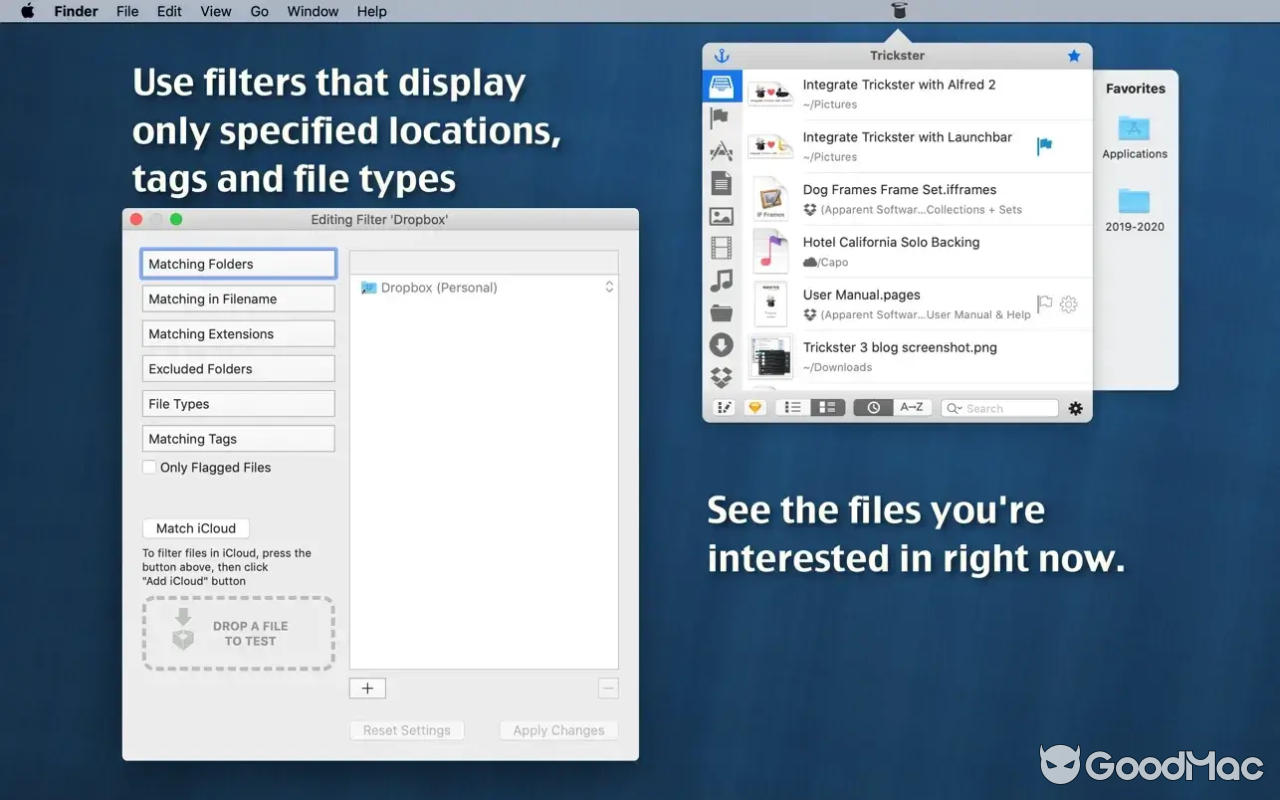This screenshot has height=800, width=1280.
Task: Switch to the Matching Extensions filter section
Action: click(x=238, y=333)
